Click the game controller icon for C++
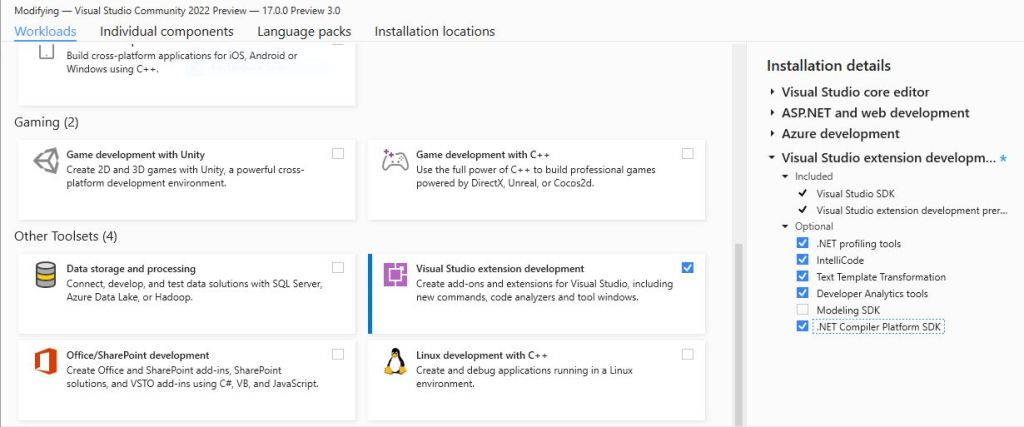This screenshot has height=427, width=1024. [395, 162]
